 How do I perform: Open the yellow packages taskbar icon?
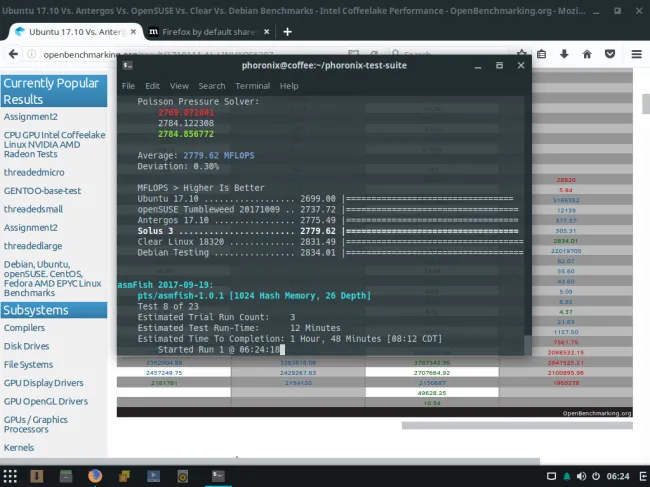[124, 476]
